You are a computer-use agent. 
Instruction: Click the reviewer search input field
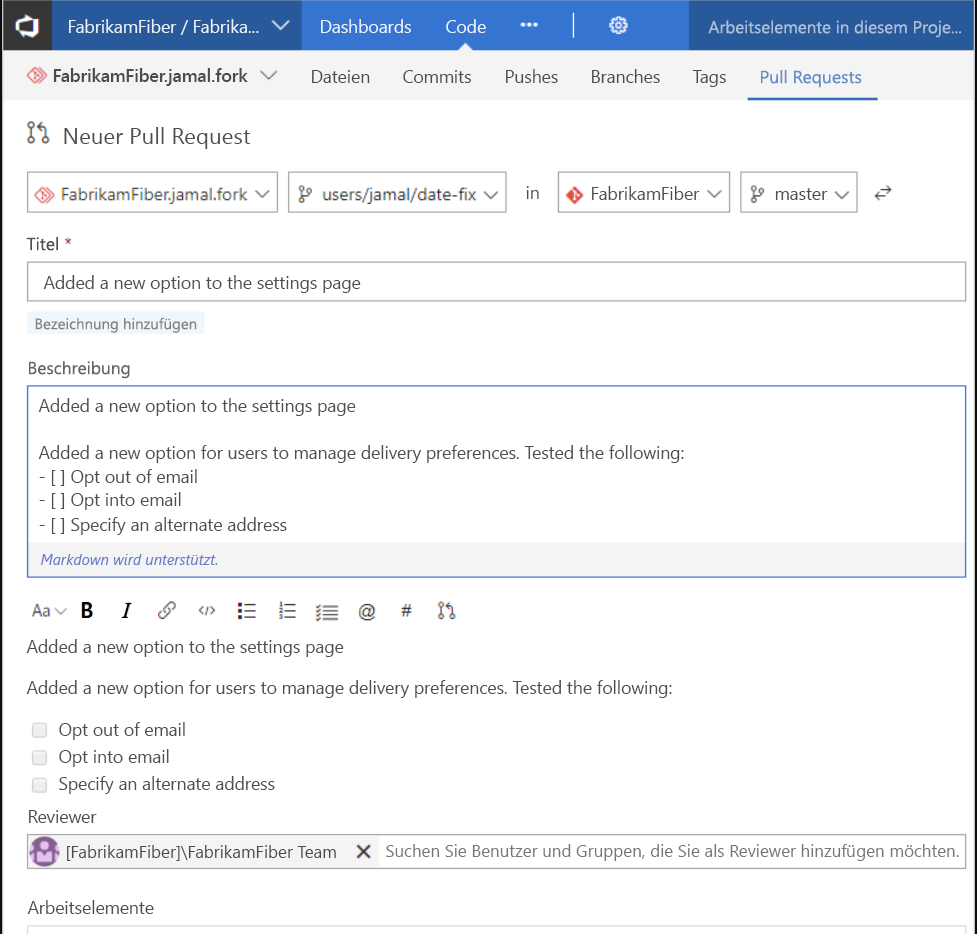pos(672,851)
